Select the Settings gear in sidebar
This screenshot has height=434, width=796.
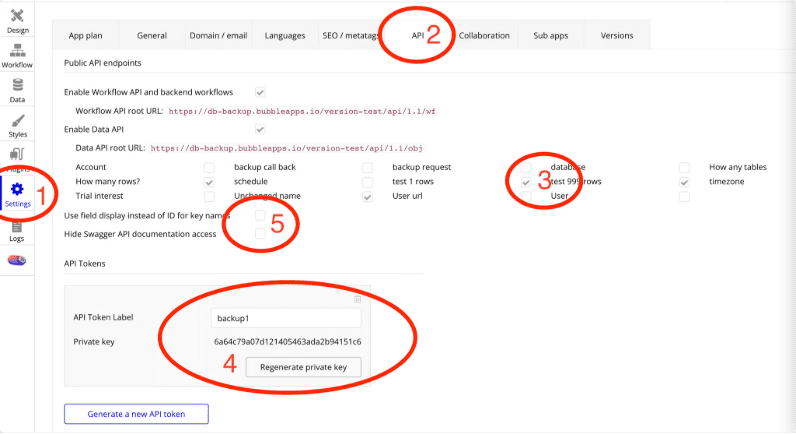point(17,195)
